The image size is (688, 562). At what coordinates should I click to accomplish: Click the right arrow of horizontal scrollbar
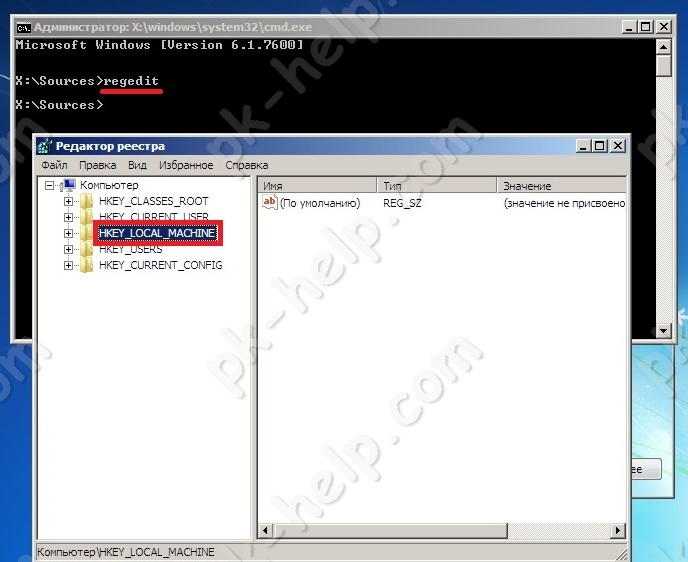pyautogui.click(x=618, y=530)
